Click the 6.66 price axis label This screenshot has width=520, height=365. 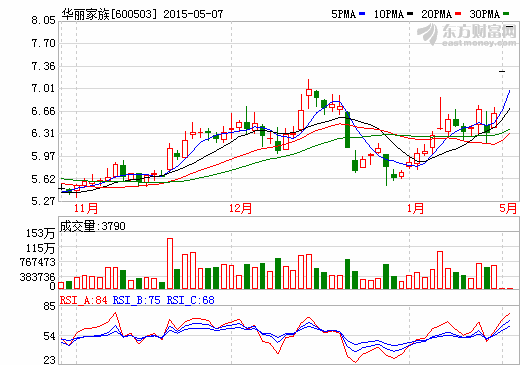coord(43,111)
